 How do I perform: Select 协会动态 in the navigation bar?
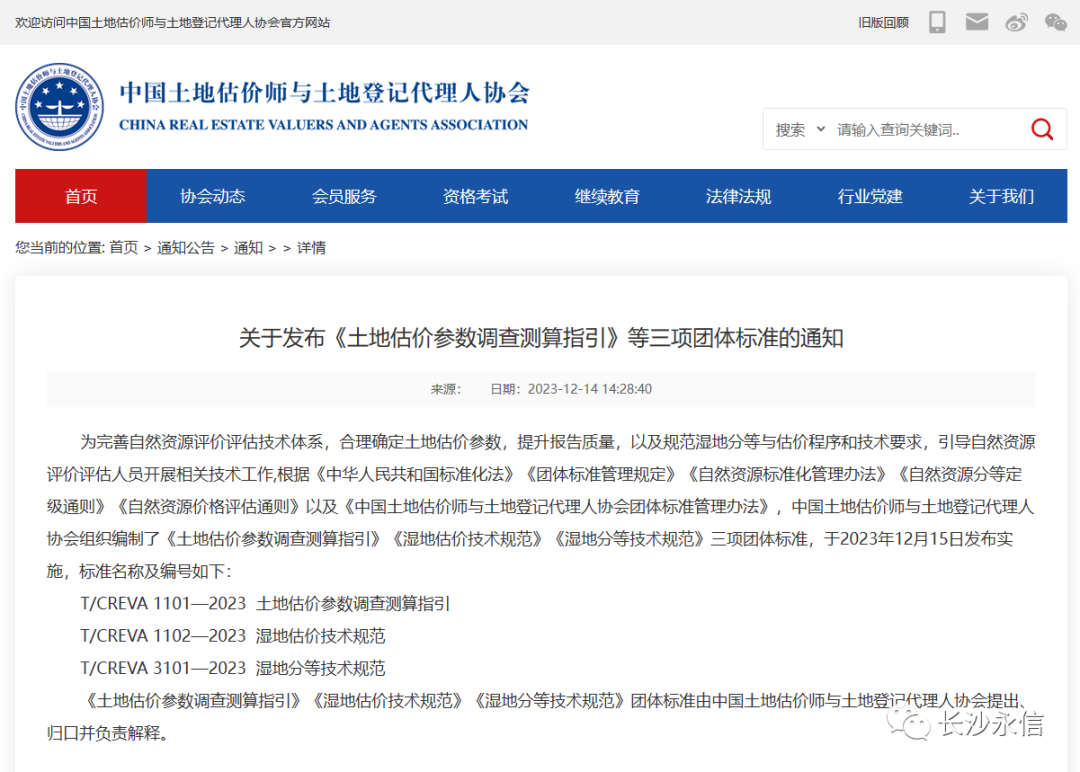(212, 196)
